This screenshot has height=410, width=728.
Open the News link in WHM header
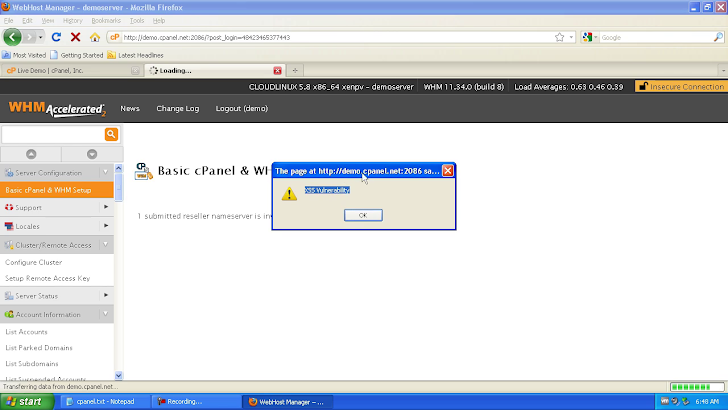pos(130,108)
